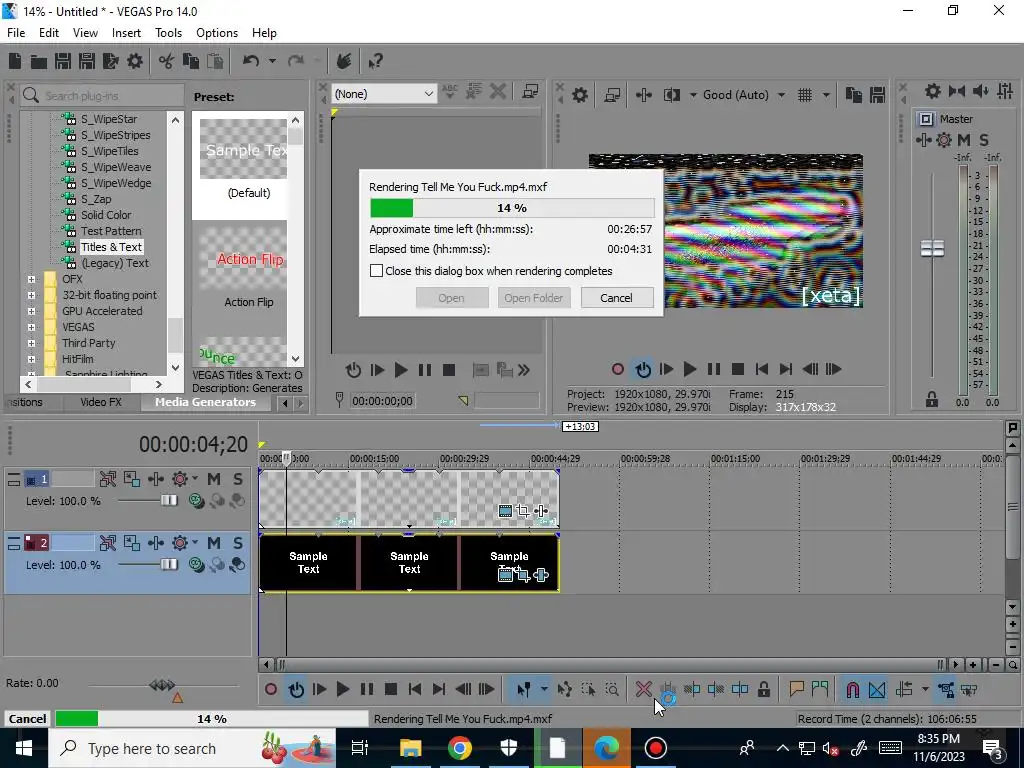Lock the Master fader channels padlock

(x=932, y=400)
